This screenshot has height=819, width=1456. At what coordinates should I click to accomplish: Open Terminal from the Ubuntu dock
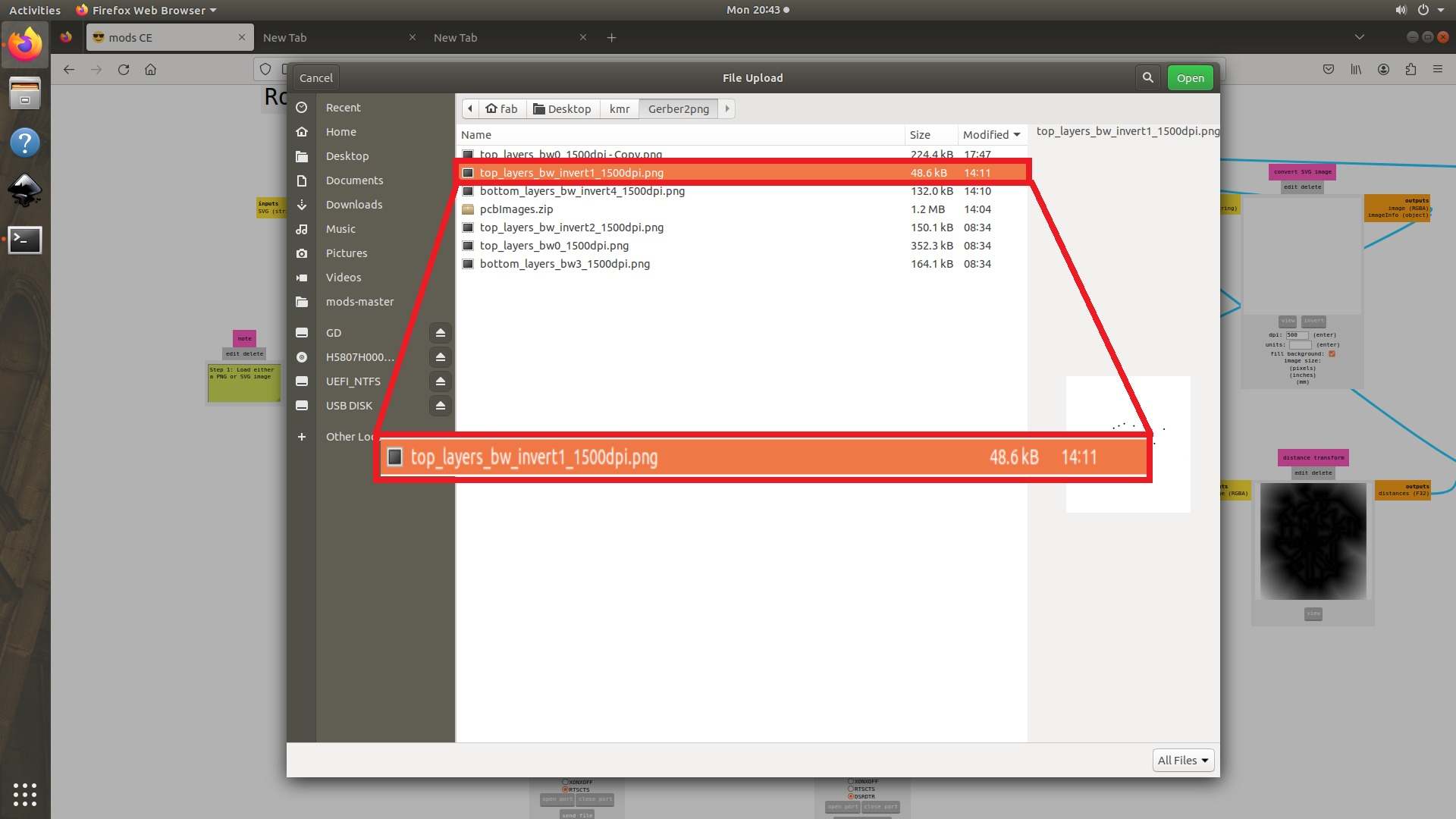(x=24, y=240)
